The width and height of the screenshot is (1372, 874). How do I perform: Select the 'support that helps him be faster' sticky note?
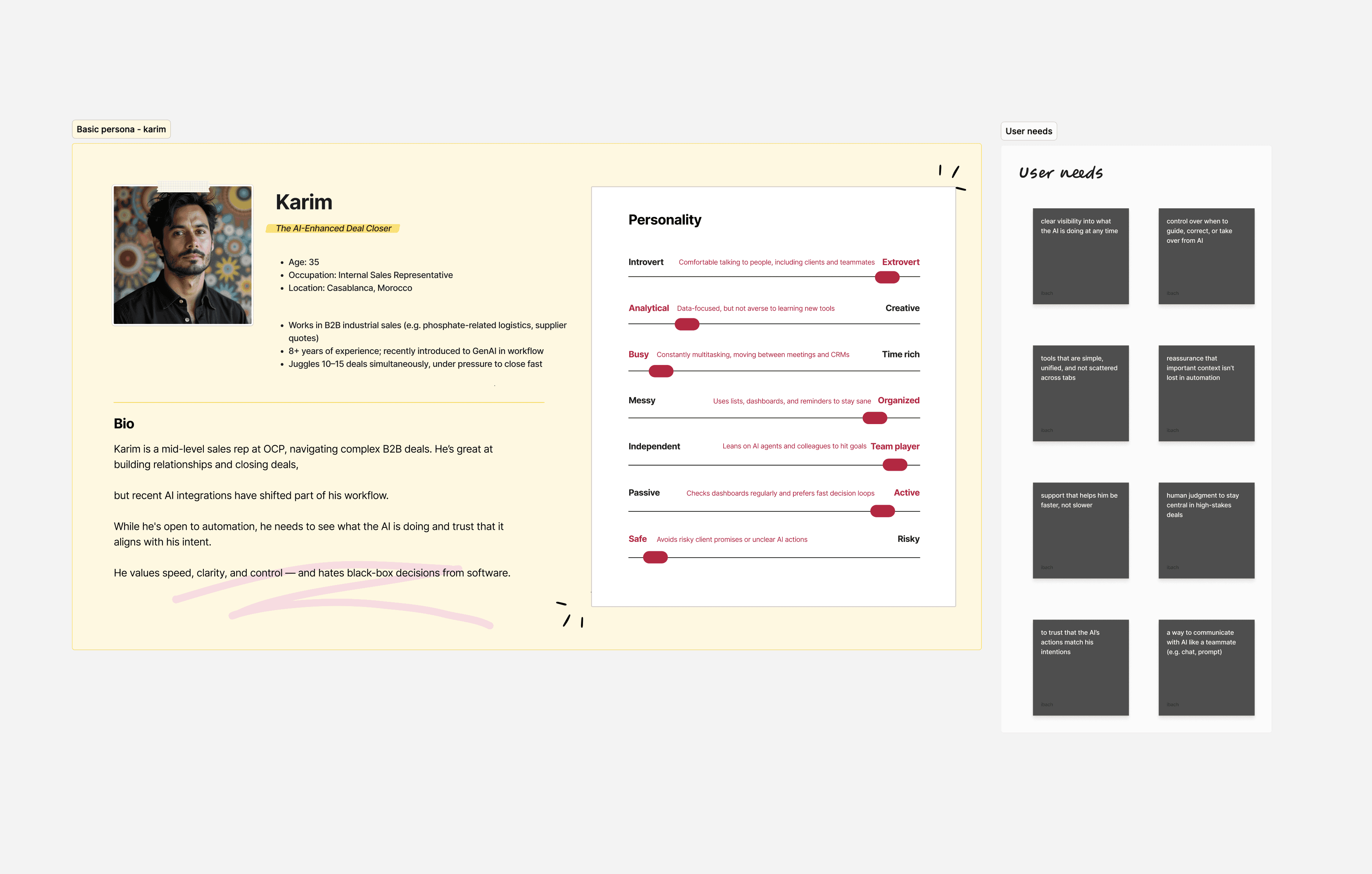pyautogui.click(x=1080, y=531)
